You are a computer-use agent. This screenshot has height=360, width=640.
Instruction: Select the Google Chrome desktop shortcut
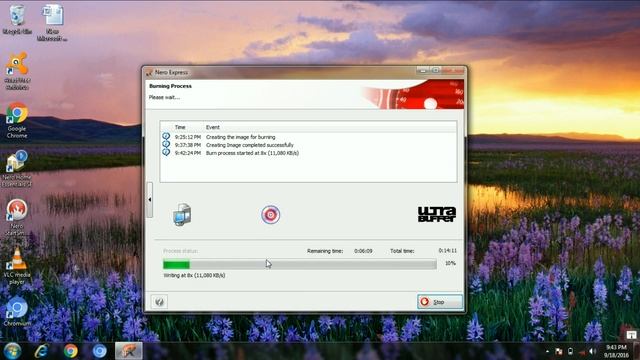[17, 121]
